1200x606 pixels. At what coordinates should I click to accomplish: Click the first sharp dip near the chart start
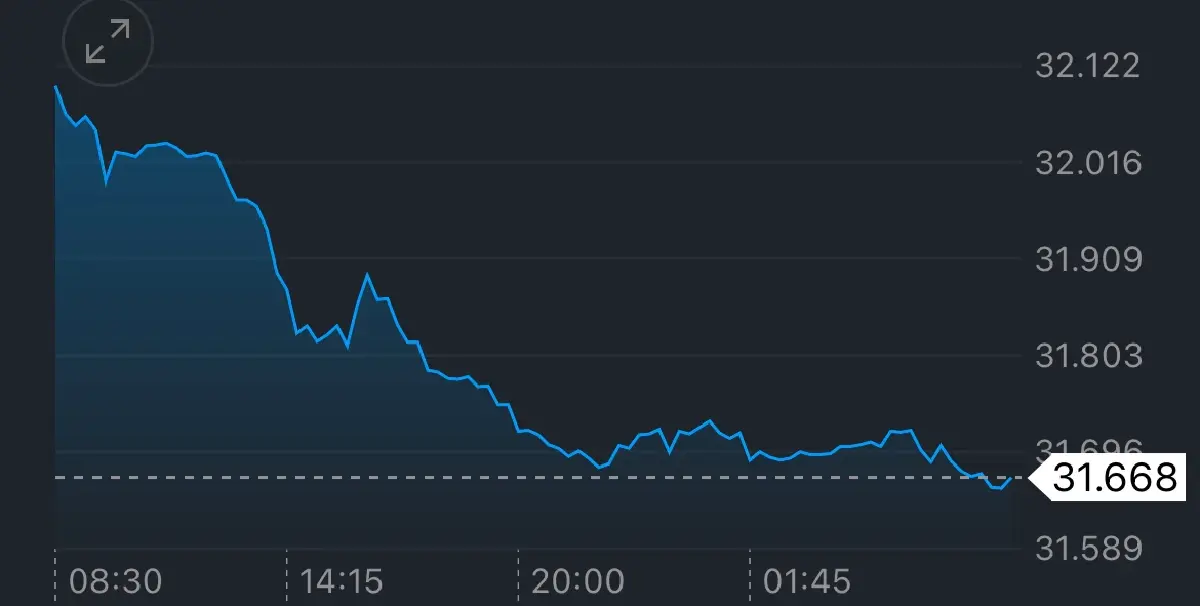coord(107,183)
